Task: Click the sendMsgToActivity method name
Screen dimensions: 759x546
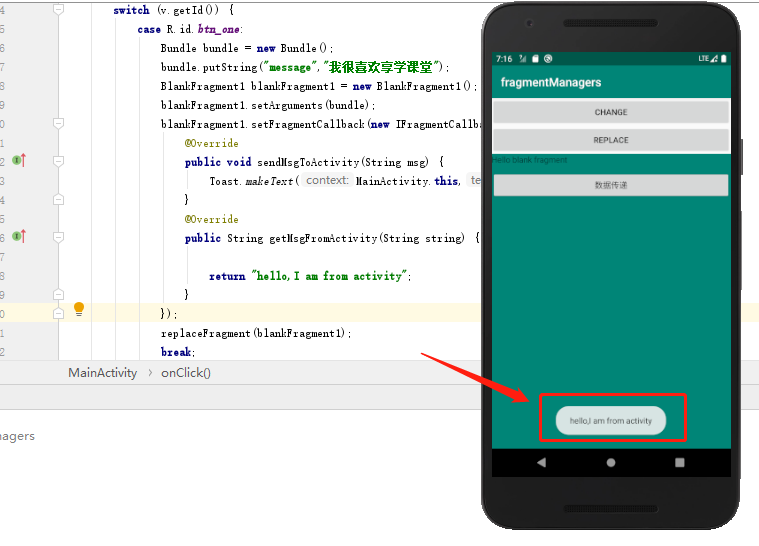Action: tap(308, 162)
